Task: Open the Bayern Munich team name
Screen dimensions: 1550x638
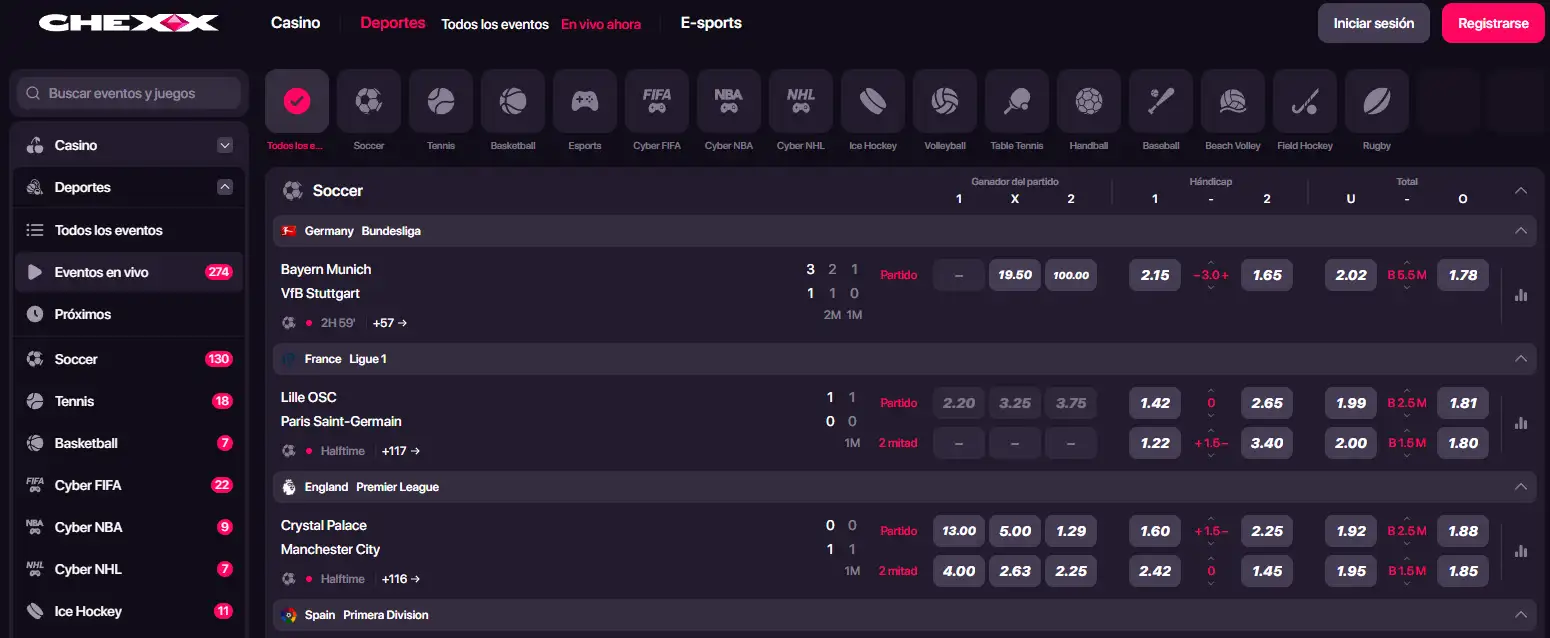Action: pos(326,269)
